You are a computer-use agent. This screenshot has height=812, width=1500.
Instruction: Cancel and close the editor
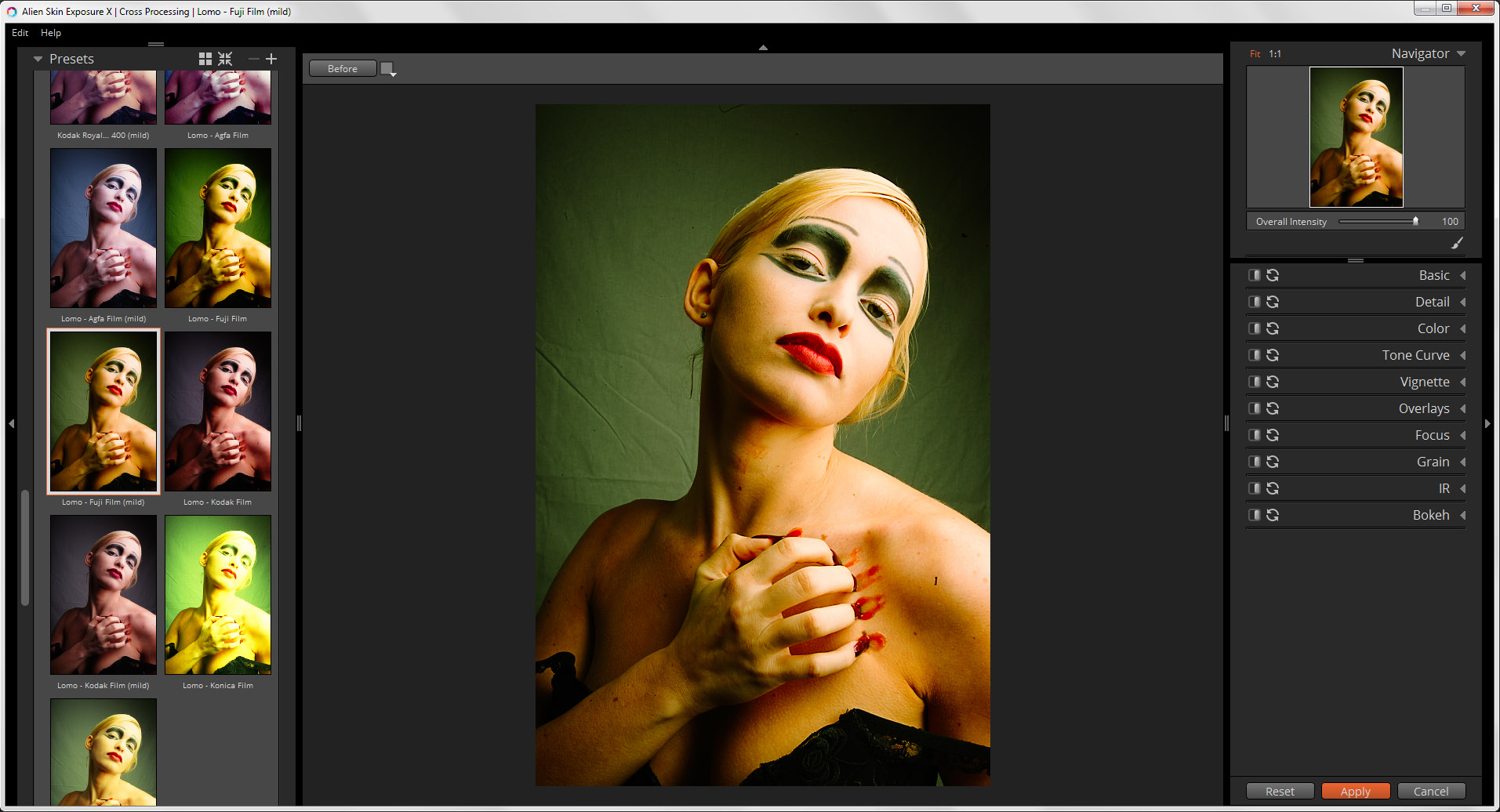point(1430,792)
